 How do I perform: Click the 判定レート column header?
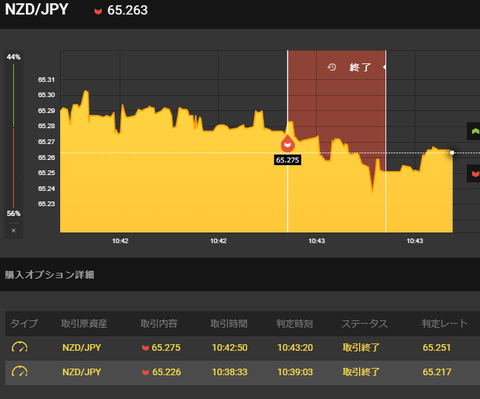[445, 323]
